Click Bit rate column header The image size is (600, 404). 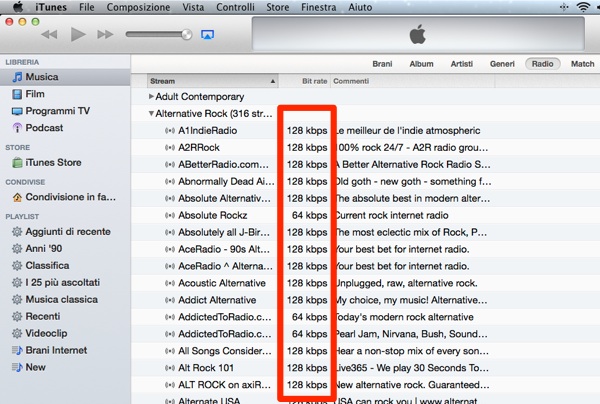click(305, 81)
